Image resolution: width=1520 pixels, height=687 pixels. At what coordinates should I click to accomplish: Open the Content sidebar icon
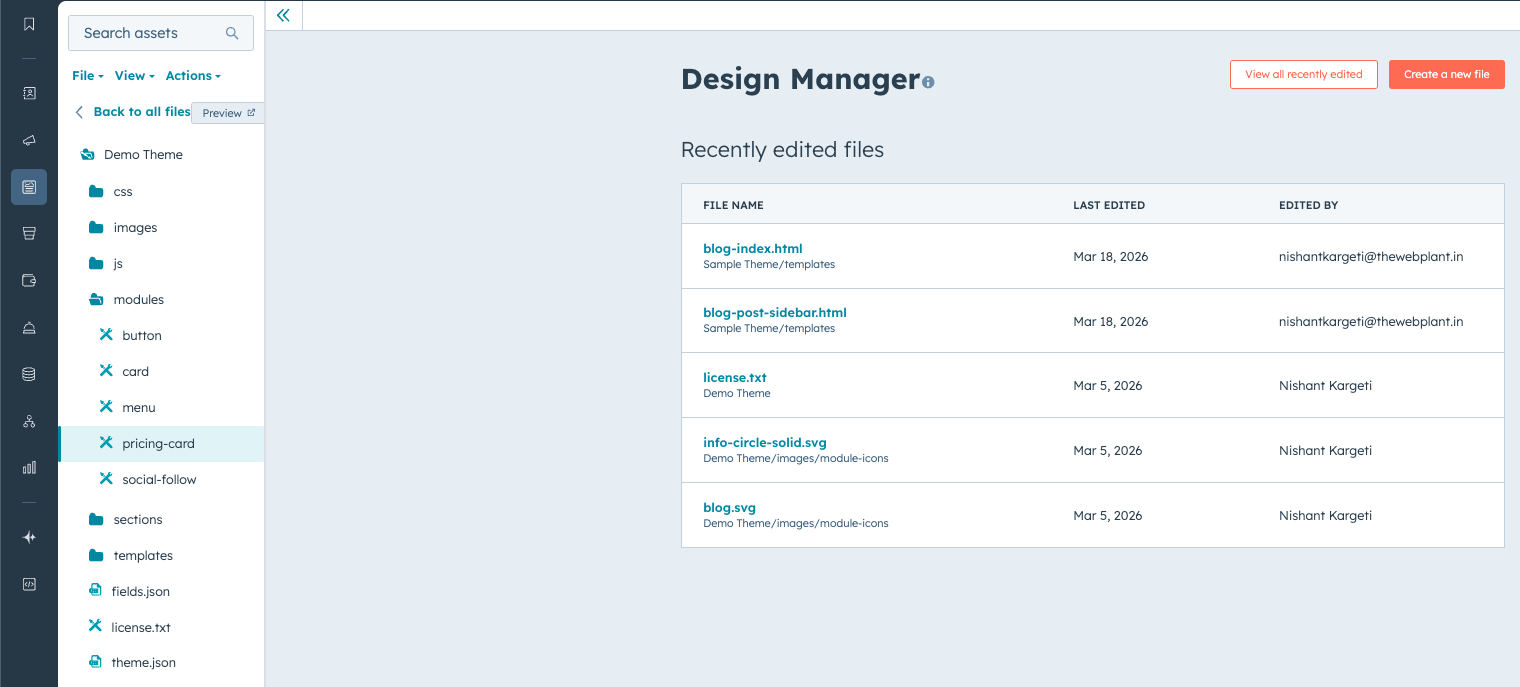[29, 187]
